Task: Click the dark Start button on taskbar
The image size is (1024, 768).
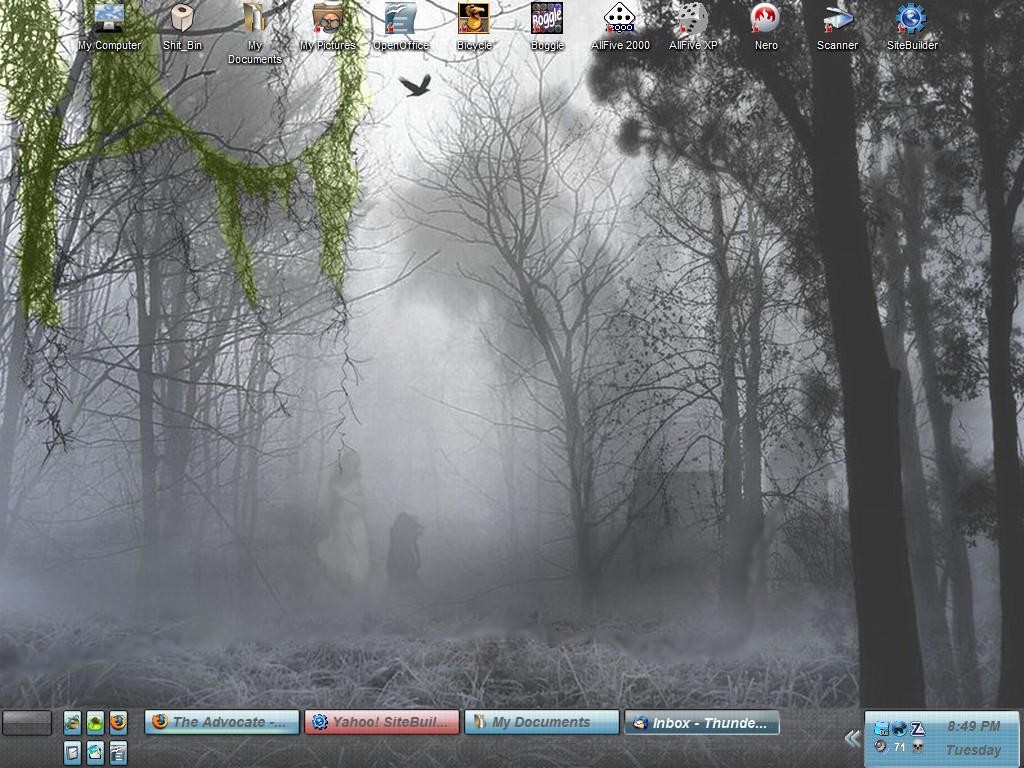Action: [27, 722]
